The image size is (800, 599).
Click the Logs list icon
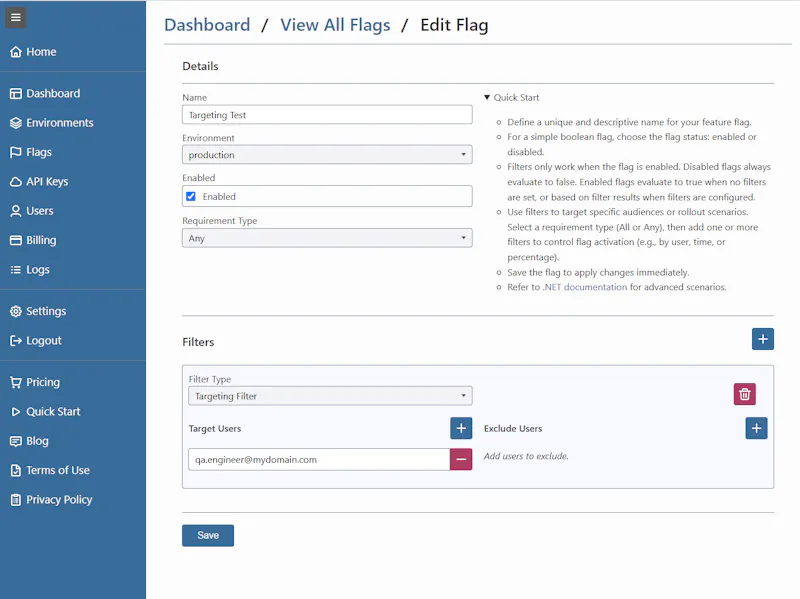16,270
